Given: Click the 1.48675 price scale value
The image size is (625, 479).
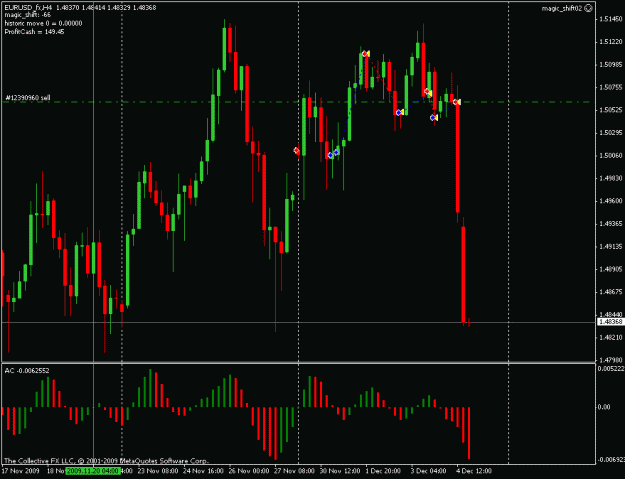Looking at the screenshot, I should click(x=611, y=292).
